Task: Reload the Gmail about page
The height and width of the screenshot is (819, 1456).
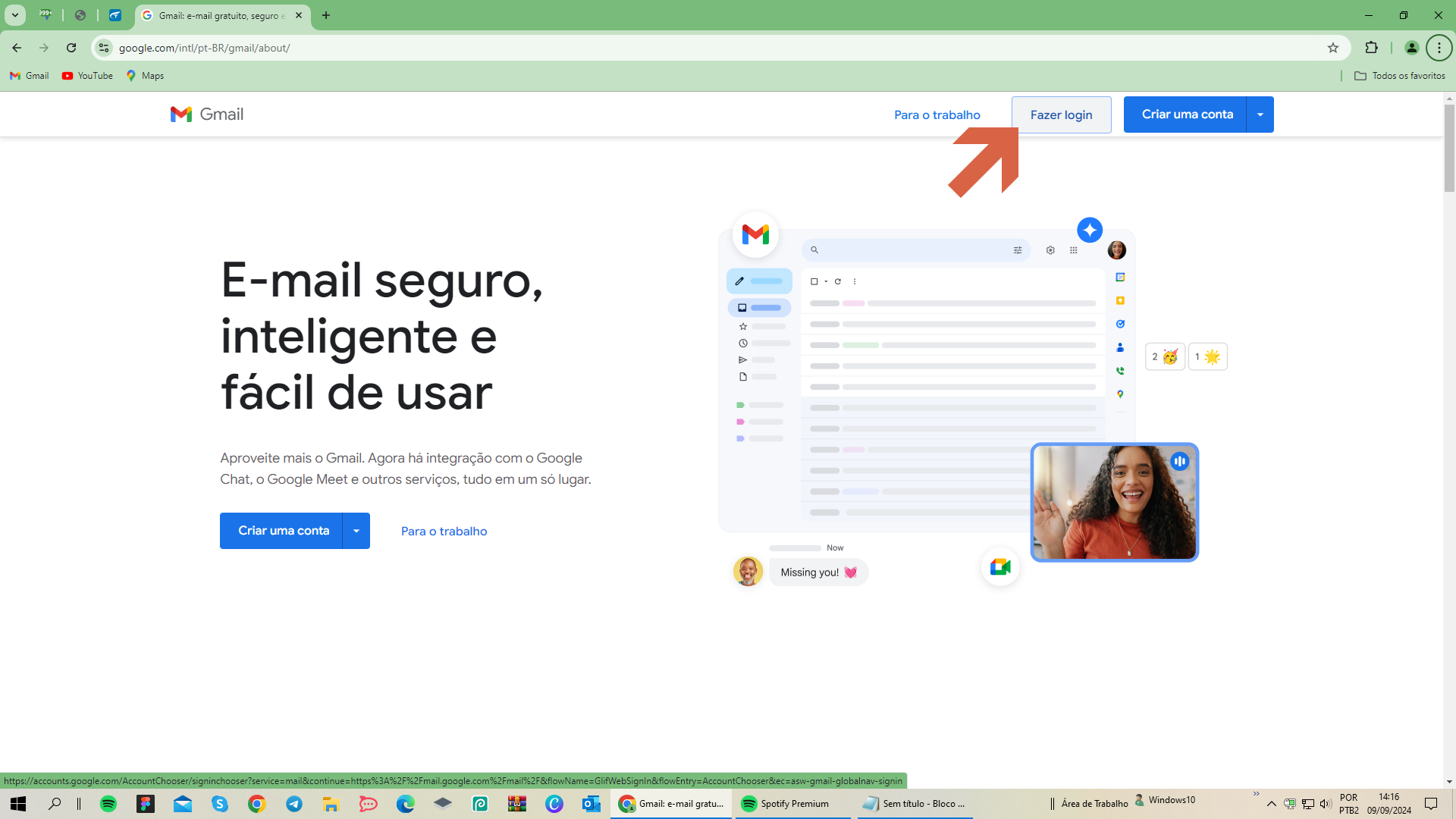Action: (x=71, y=48)
